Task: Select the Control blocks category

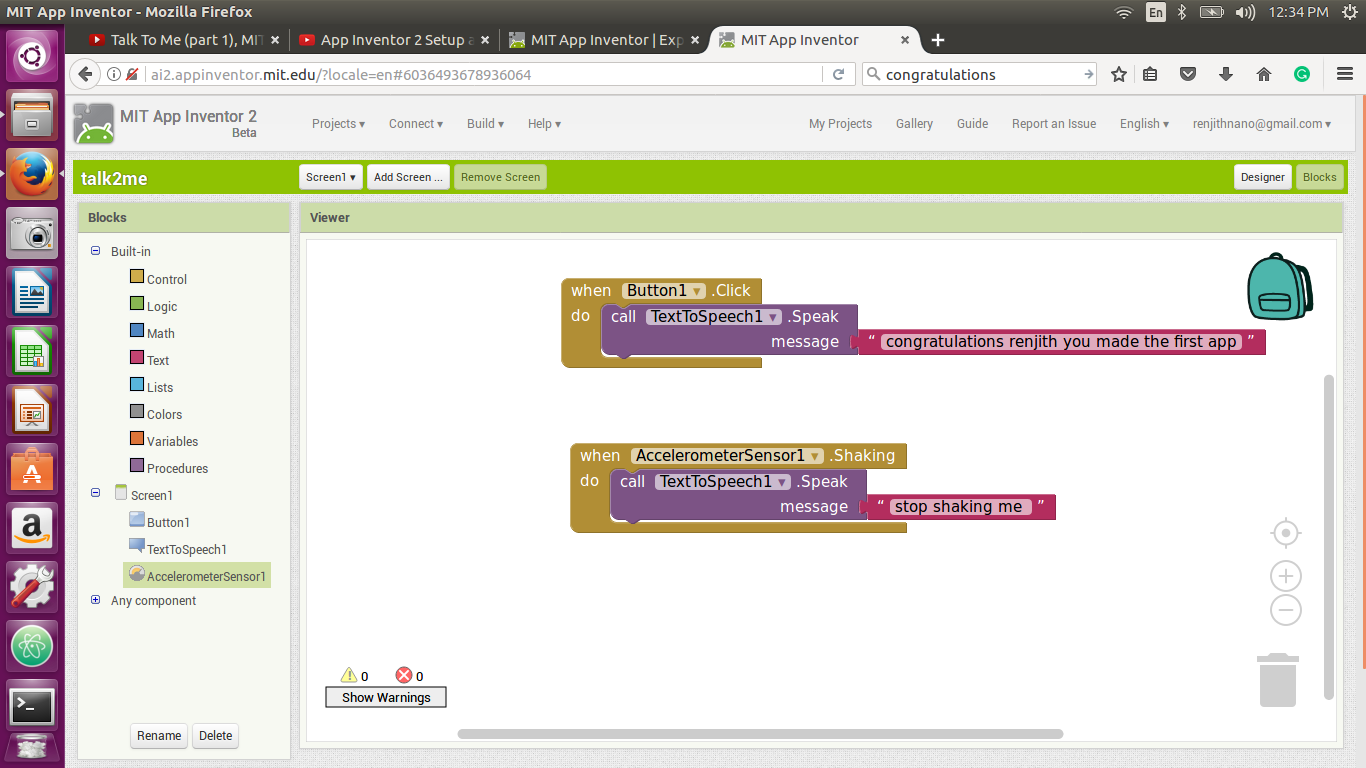Action: click(x=158, y=279)
